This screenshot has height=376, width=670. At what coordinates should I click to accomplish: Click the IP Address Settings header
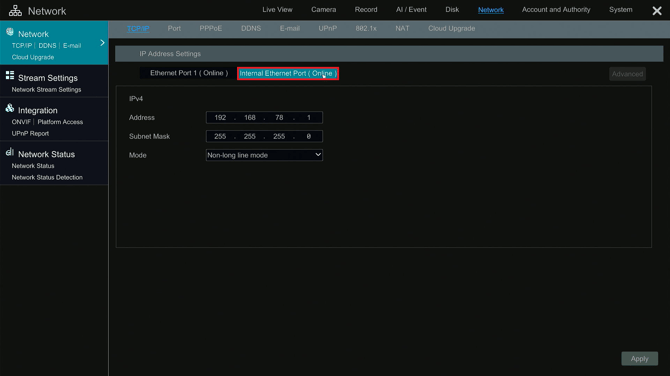click(x=389, y=54)
